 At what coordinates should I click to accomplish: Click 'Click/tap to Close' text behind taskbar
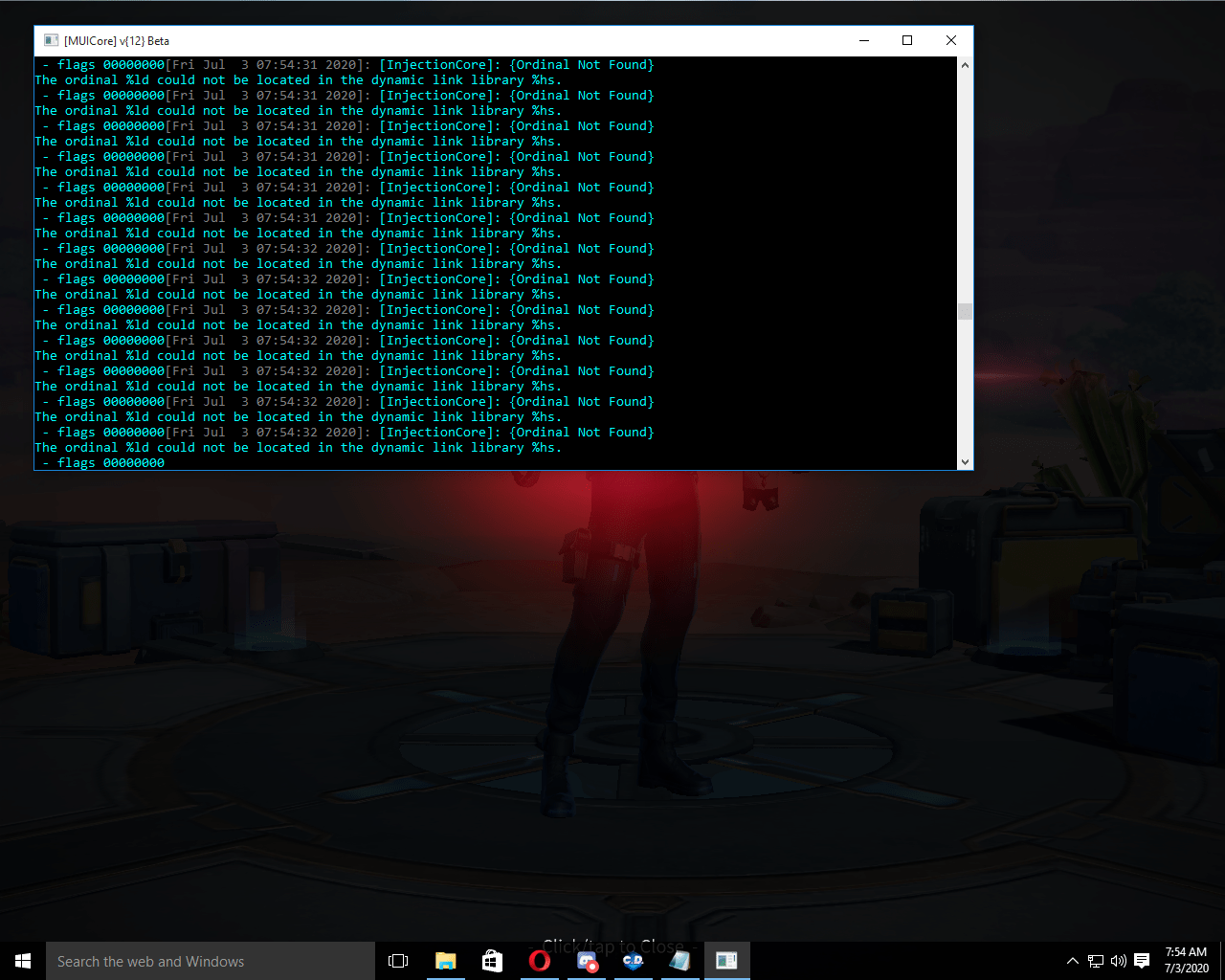[612, 947]
